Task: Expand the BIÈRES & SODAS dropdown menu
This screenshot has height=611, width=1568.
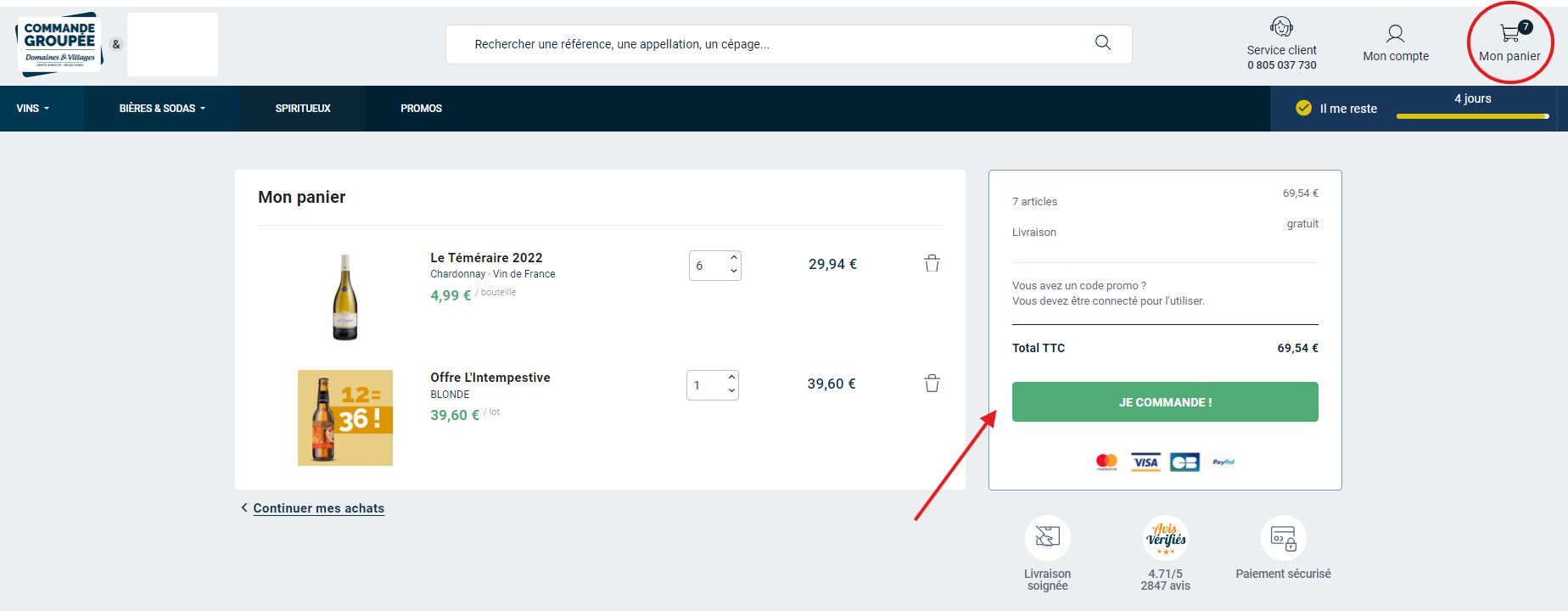Action: [x=162, y=109]
